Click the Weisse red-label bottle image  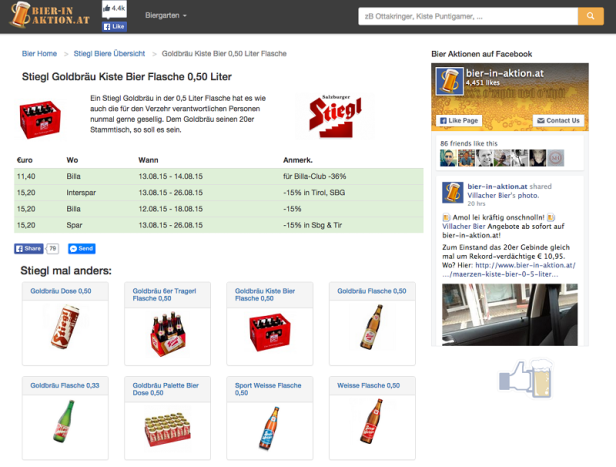[x=372, y=421]
